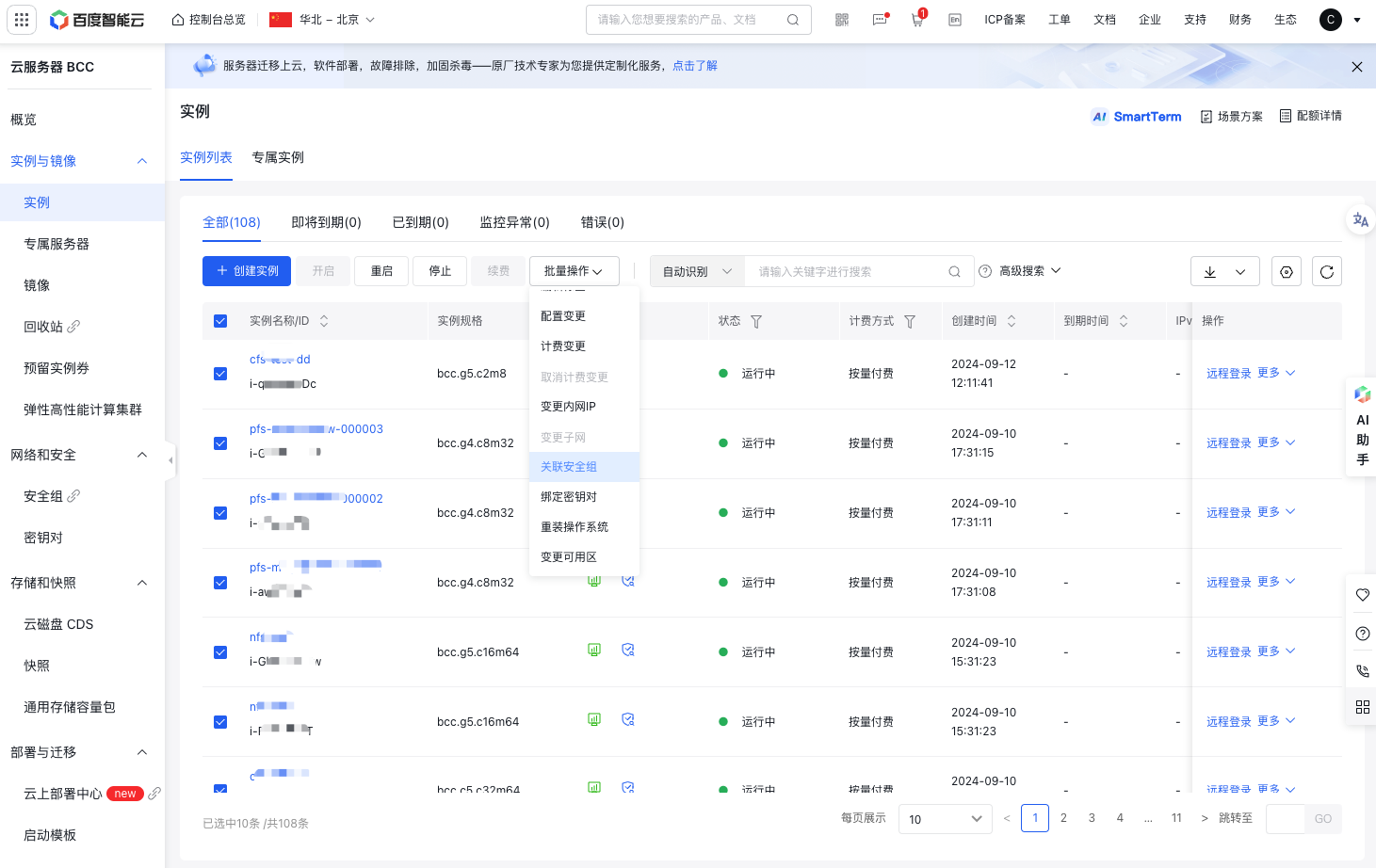1376x868 pixels.
Task: Choose 配置变更 in batch menu
Action: click(585, 316)
